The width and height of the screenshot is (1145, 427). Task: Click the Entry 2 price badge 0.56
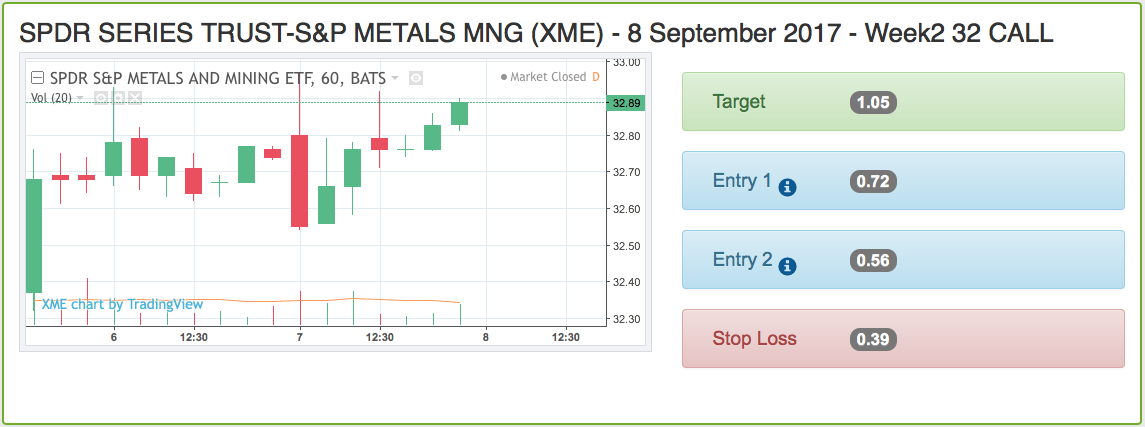coord(873,260)
